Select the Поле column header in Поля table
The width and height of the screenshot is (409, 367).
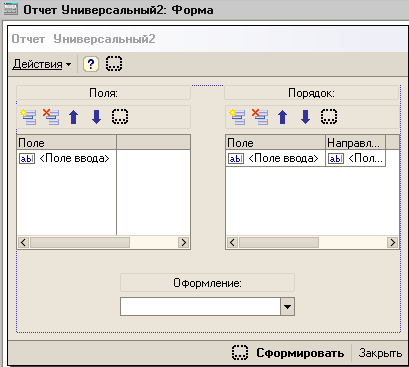(x=67, y=143)
